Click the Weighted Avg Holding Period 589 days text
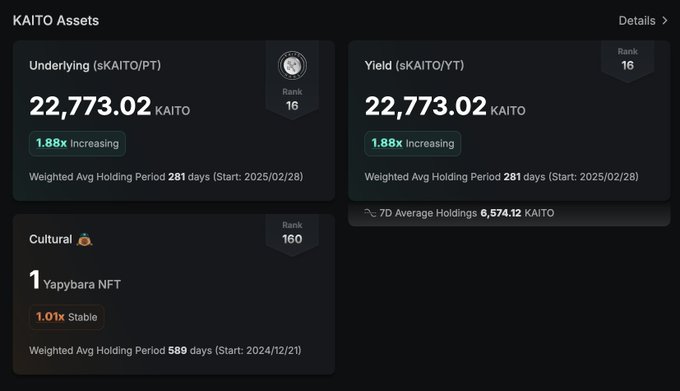The image size is (680, 391). pyautogui.click(x=165, y=350)
